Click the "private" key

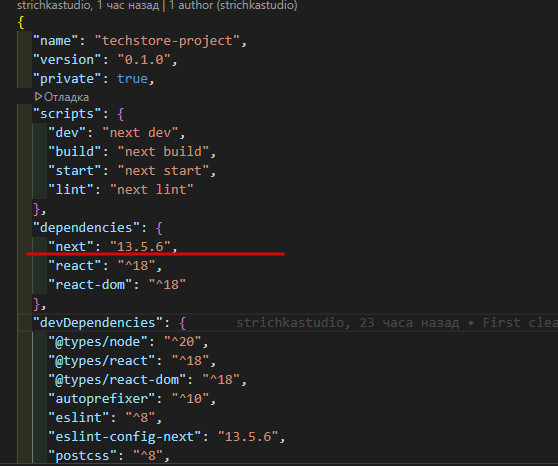[x=67, y=79]
